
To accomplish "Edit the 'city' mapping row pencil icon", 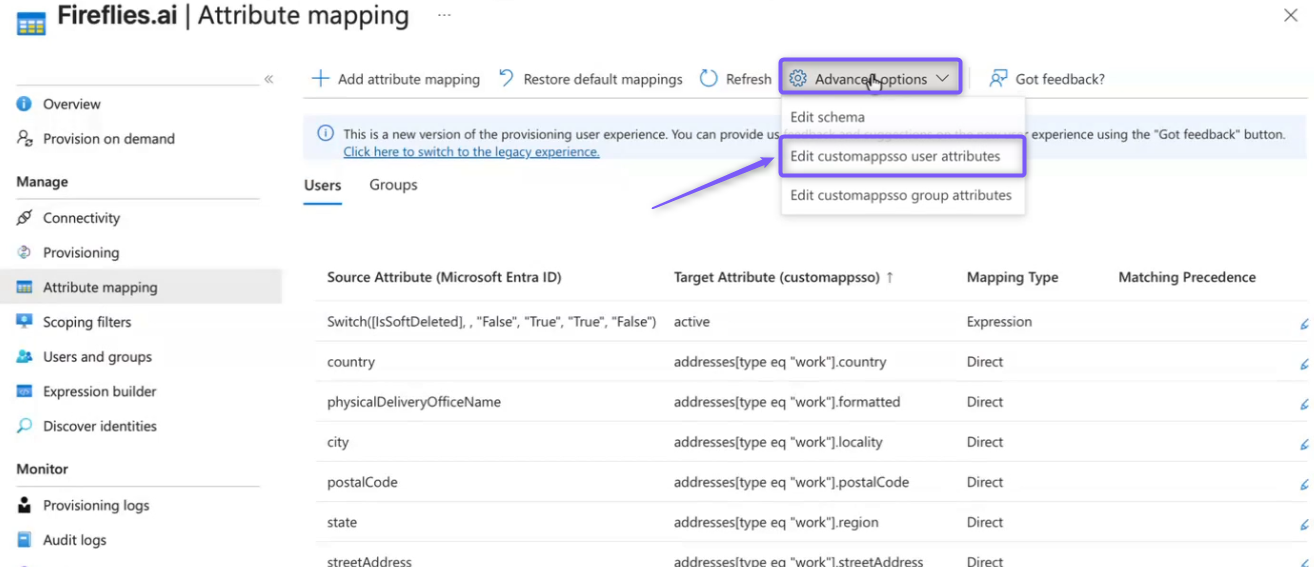I will [x=1304, y=443].
